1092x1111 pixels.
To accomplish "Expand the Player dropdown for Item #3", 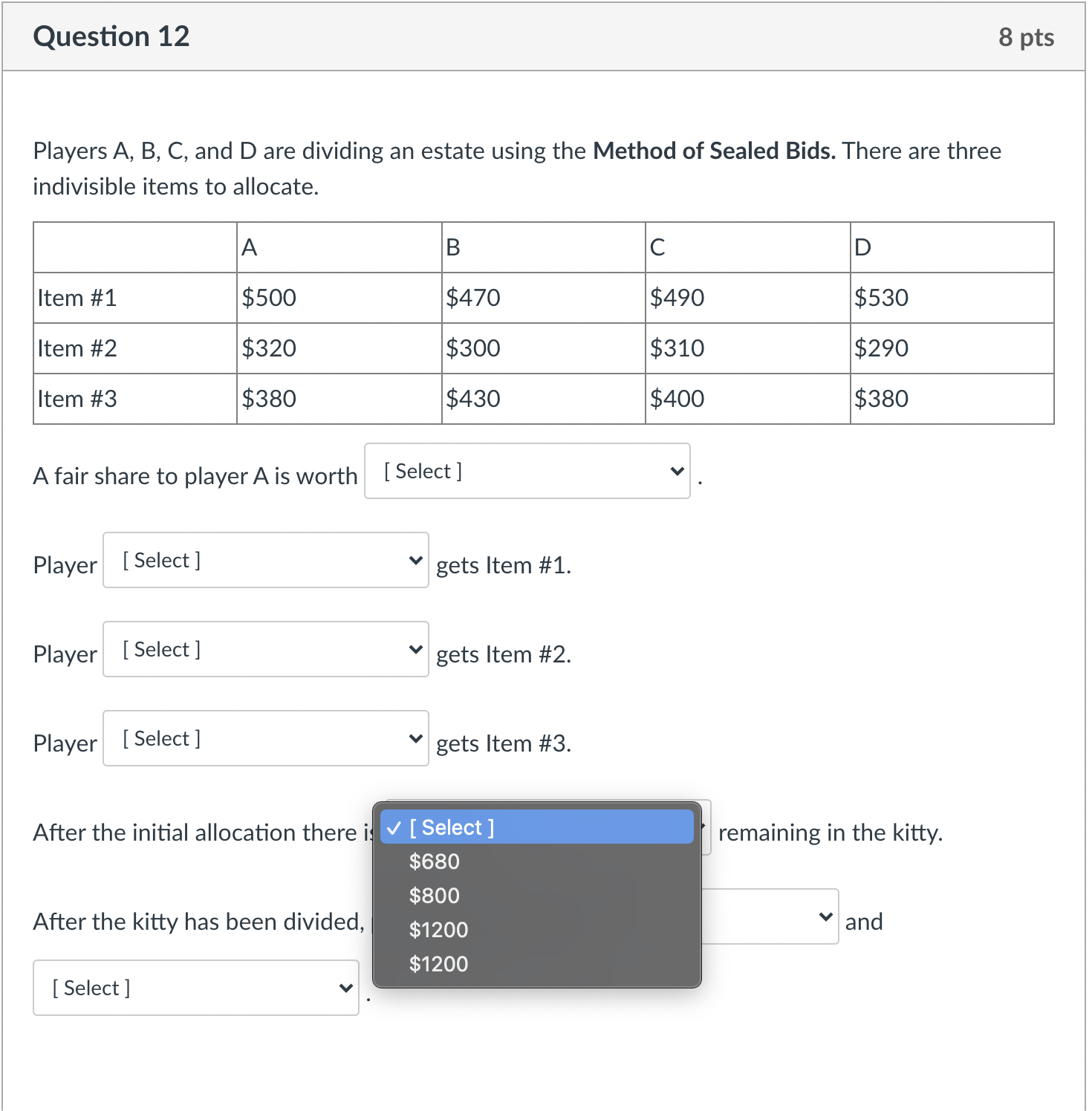I will [x=265, y=737].
